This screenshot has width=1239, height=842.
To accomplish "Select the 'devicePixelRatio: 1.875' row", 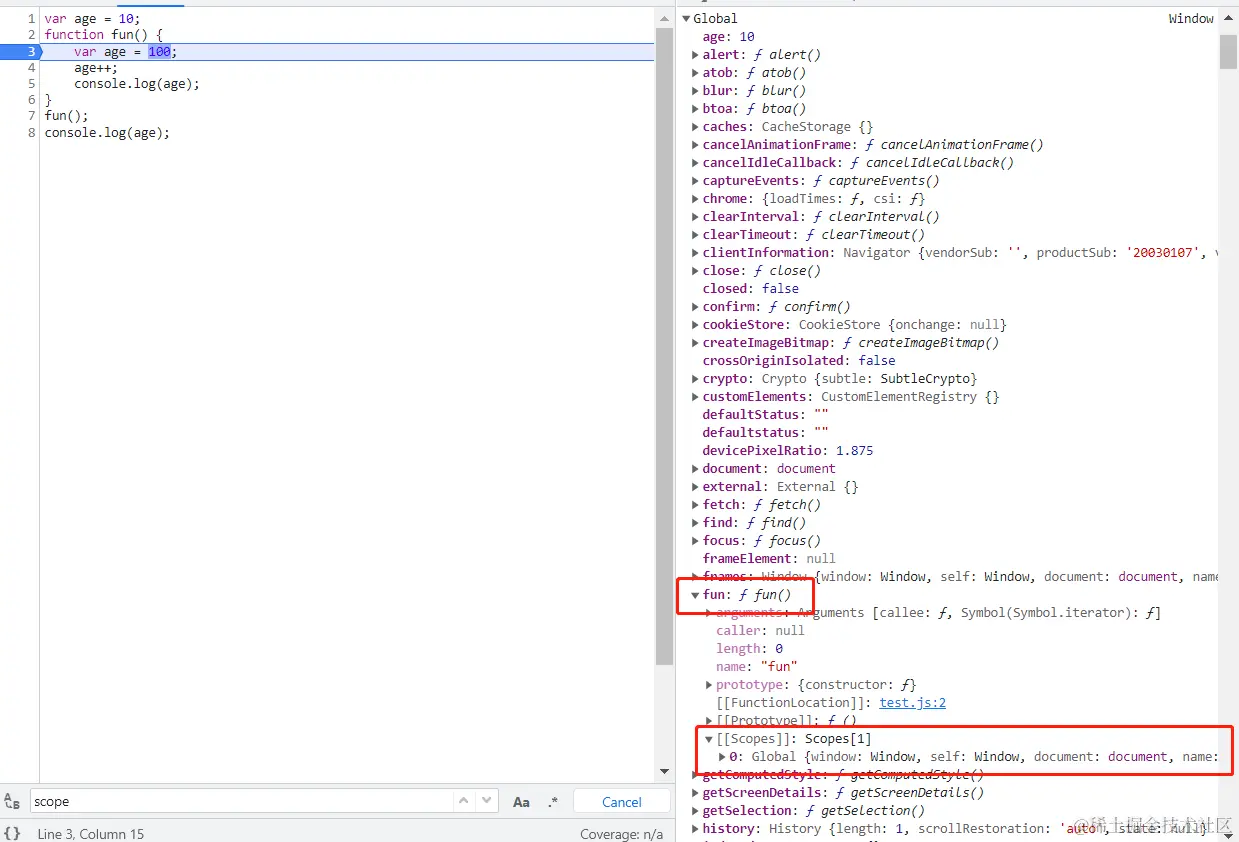I will coord(788,451).
